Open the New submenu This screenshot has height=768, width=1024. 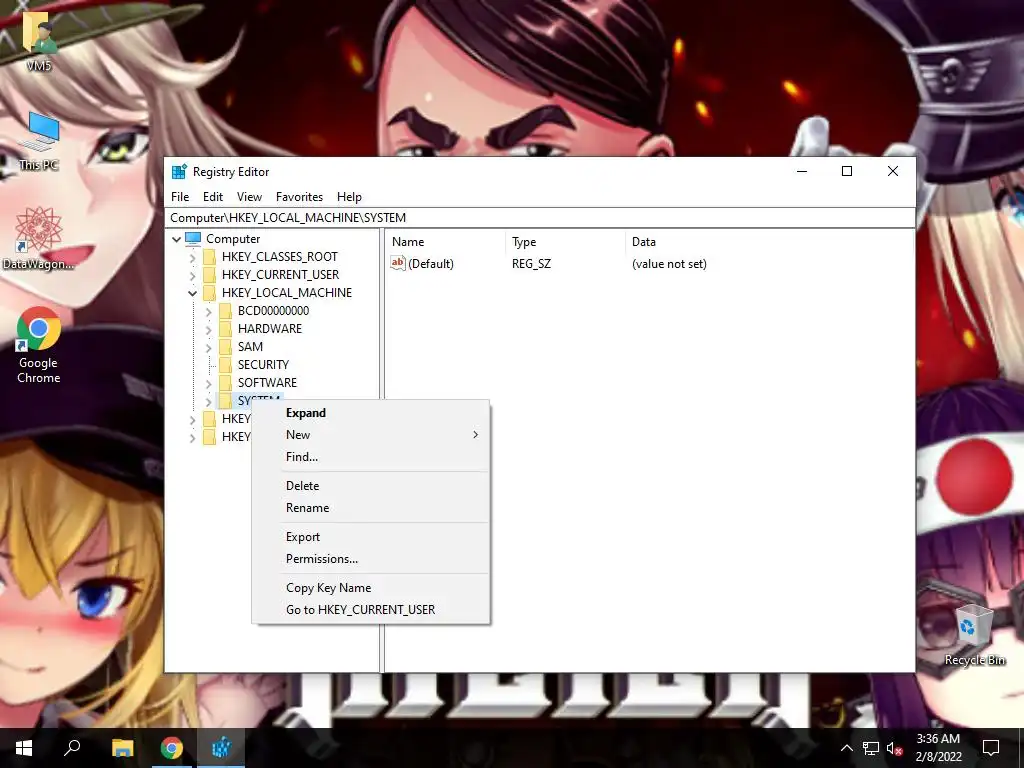[371, 435]
